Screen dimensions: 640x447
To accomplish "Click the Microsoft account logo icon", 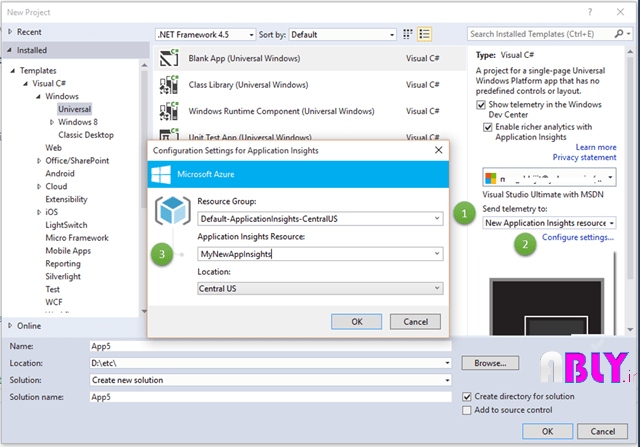I will [490, 178].
